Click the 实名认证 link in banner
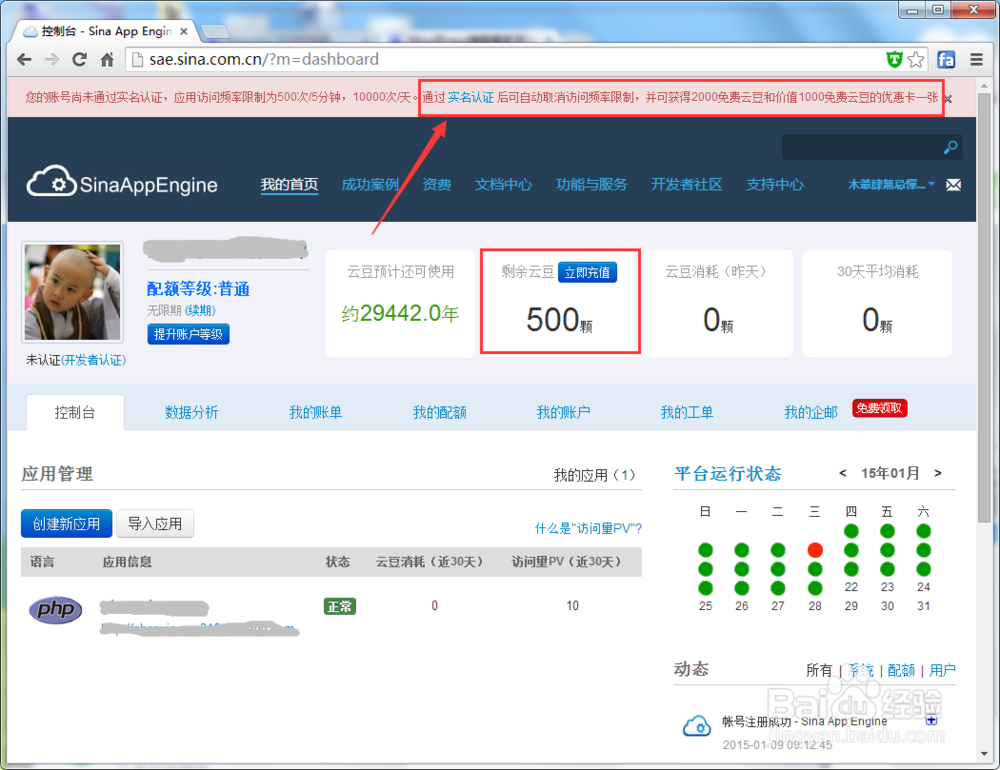This screenshot has height=770, width=1000. pyautogui.click(x=471, y=97)
